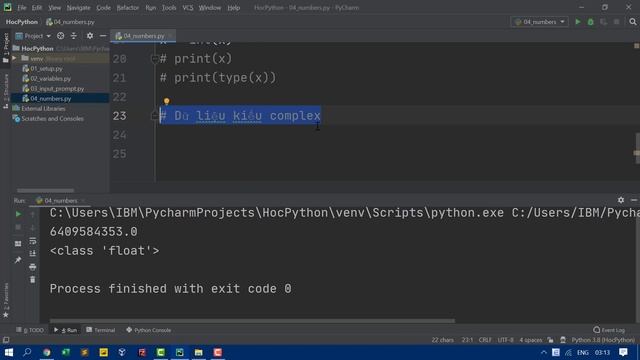Minimize the Run tool window
This screenshot has width=640, height=360.
tap(634, 200)
